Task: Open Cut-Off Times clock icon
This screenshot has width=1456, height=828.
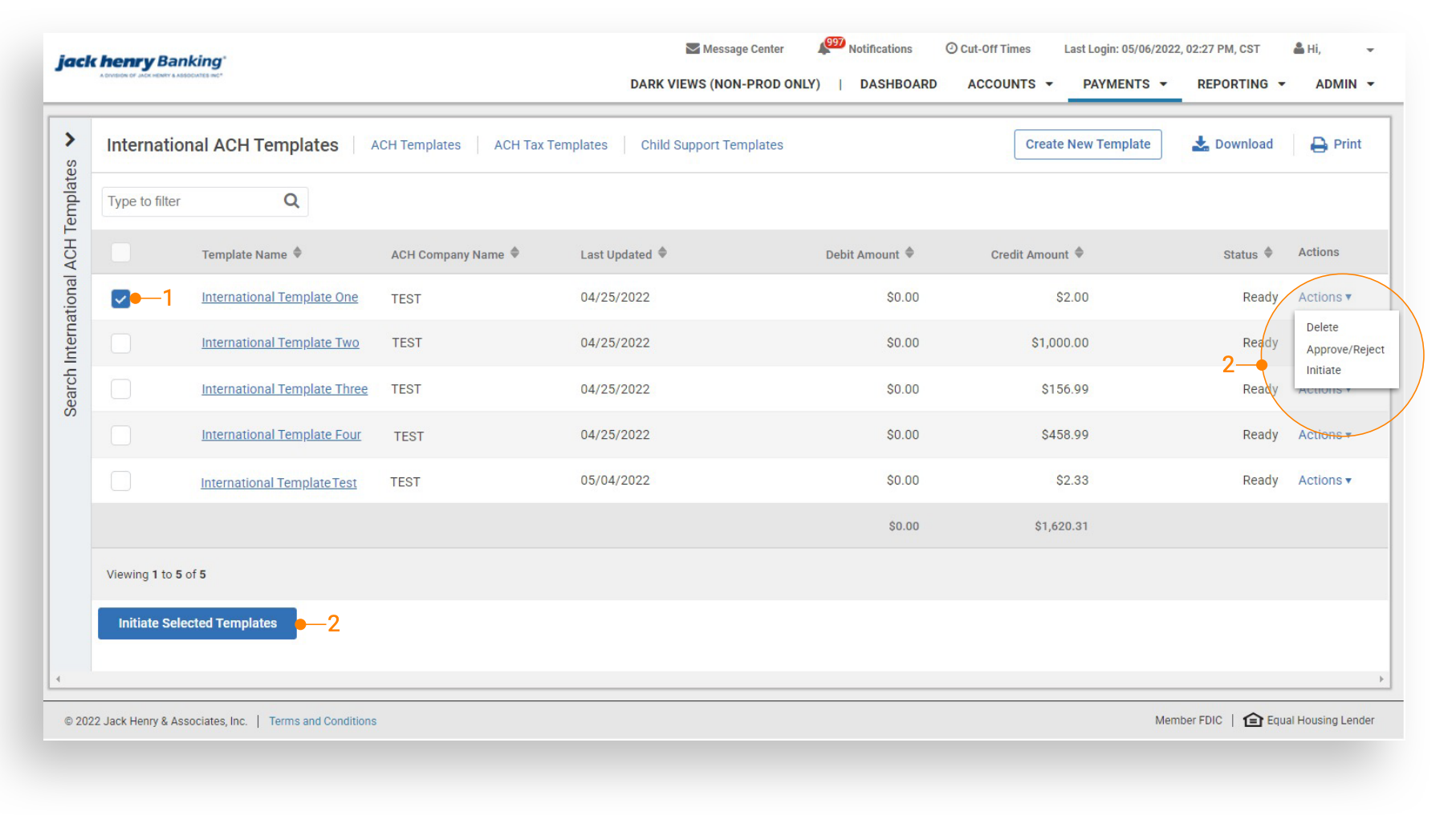Action: (951, 49)
